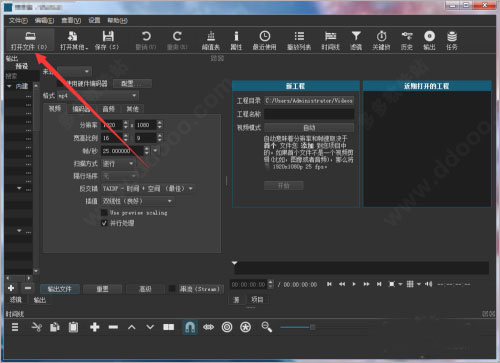Open the frames per second preset dropdown
The height and width of the screenshot is (363, 500).
coord(155,151)
